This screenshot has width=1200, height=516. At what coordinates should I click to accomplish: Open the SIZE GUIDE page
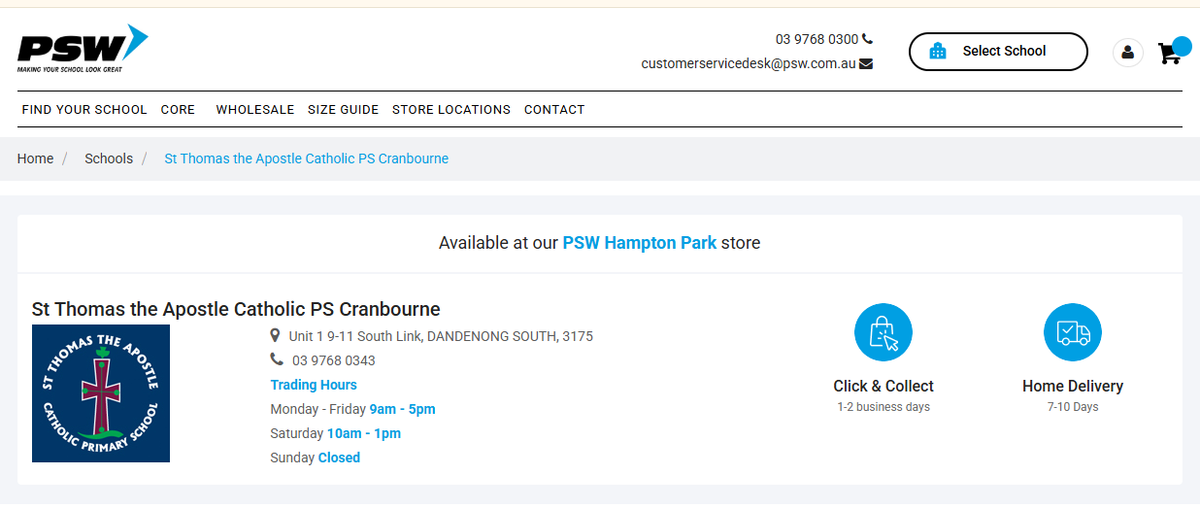coord(343,110)
